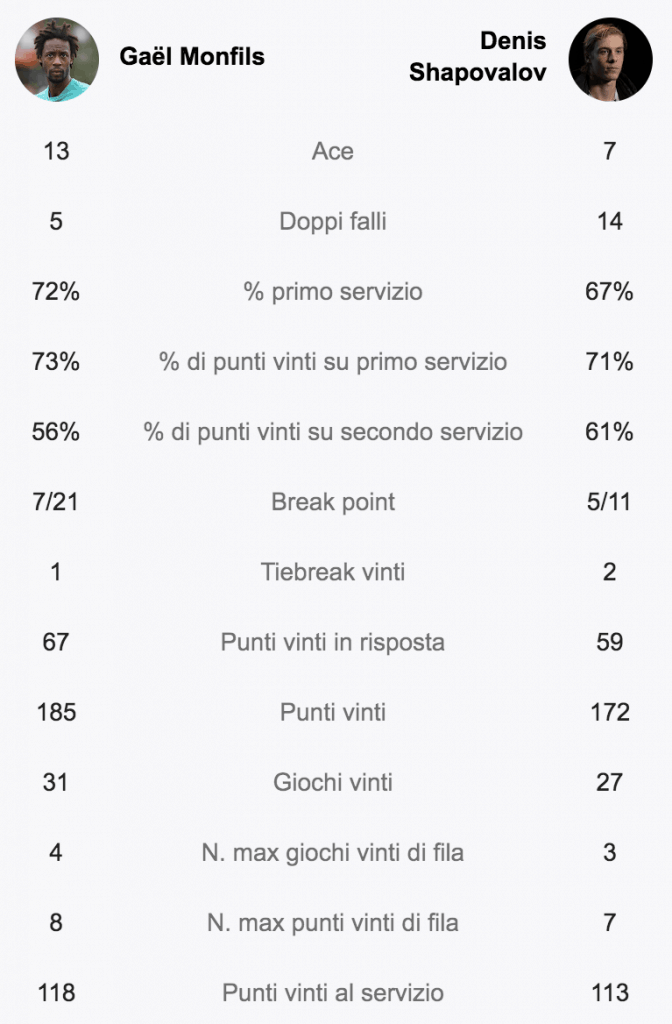Click Monfils' 7/21 break point value
Viewport: 672px width, 1024px height.
(56, 502)
